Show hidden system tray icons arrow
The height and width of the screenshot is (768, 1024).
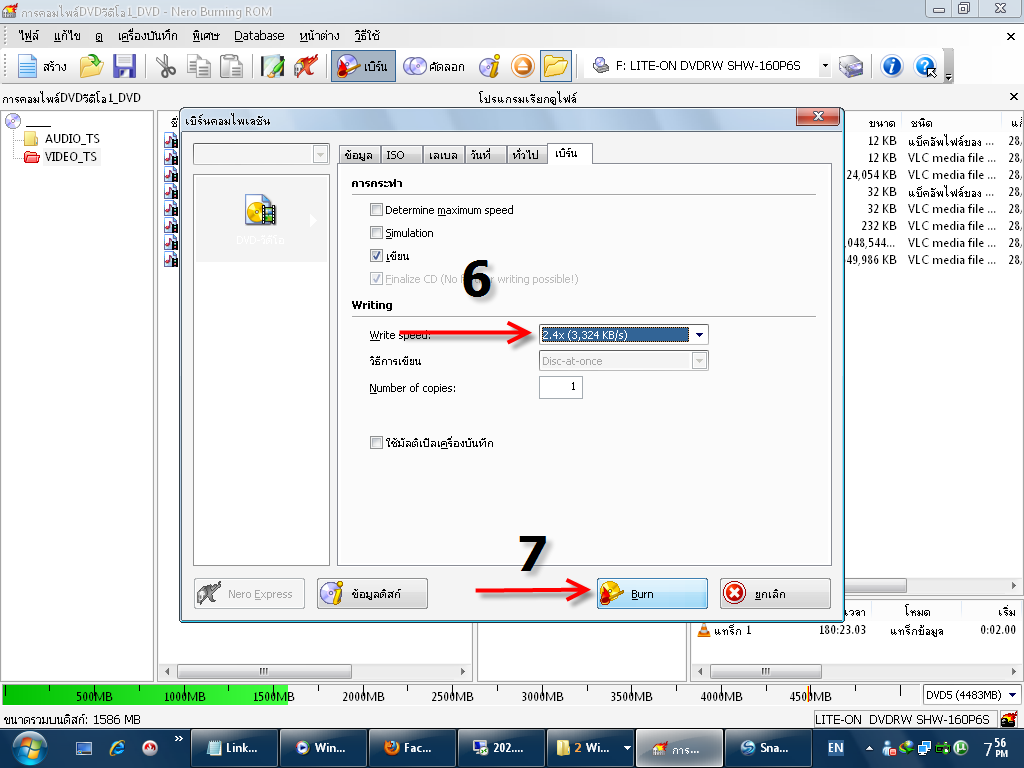869,748
